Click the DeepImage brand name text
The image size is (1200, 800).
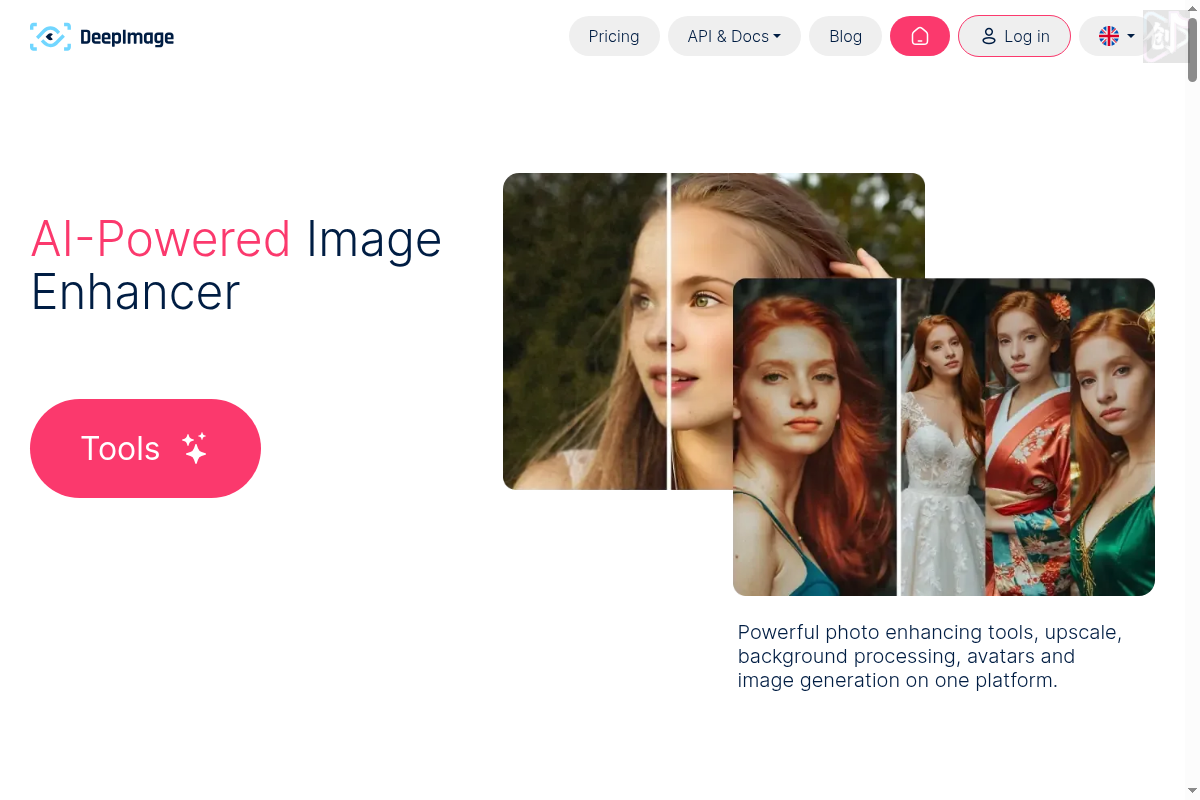[x=127, y=37]
